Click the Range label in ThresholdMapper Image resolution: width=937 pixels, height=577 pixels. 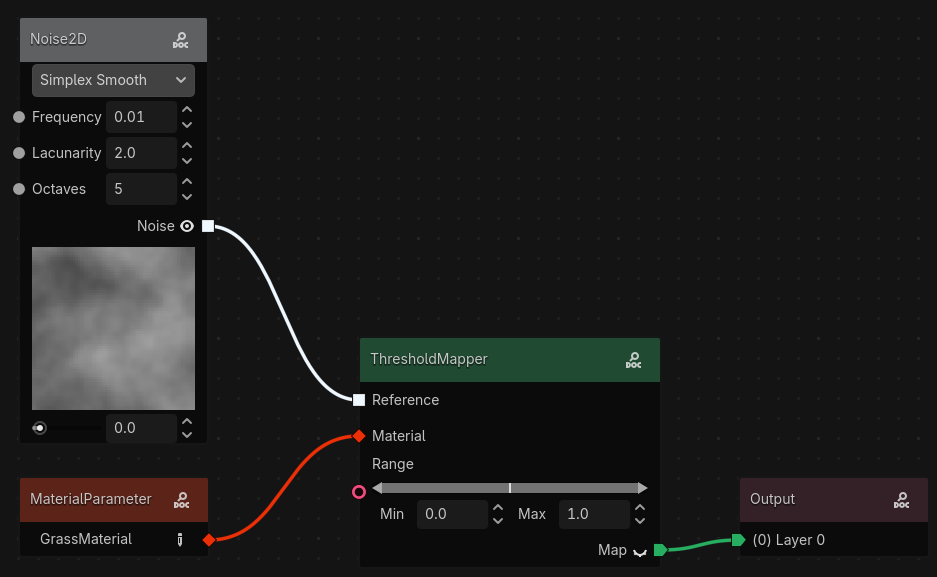tap(393, 464)
